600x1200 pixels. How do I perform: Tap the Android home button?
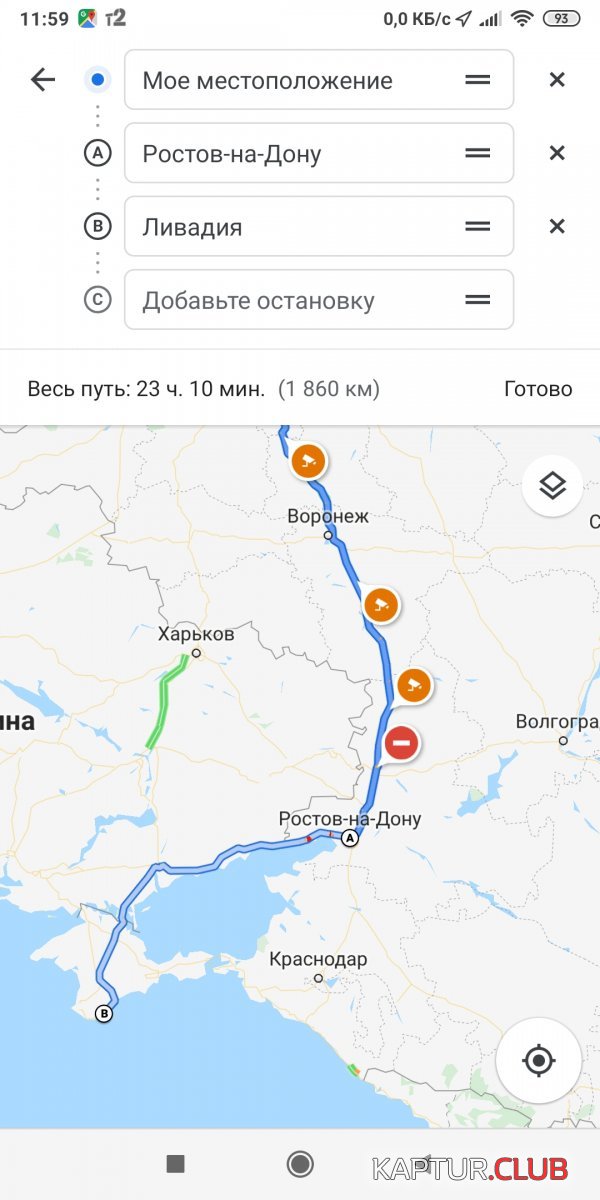(300, 1163)
